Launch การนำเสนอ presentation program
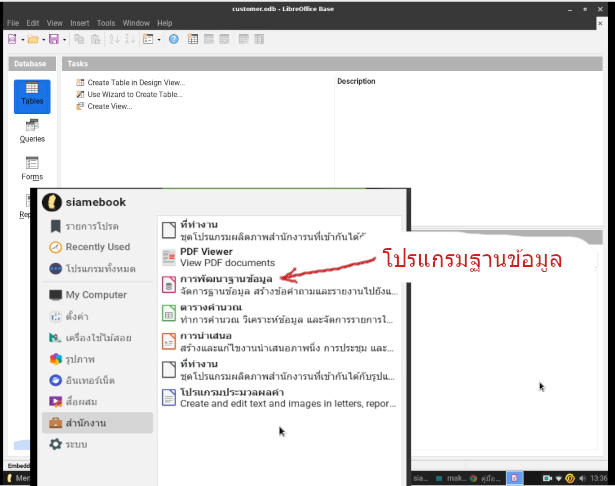The image size is (615, 486). coord(280,342)
